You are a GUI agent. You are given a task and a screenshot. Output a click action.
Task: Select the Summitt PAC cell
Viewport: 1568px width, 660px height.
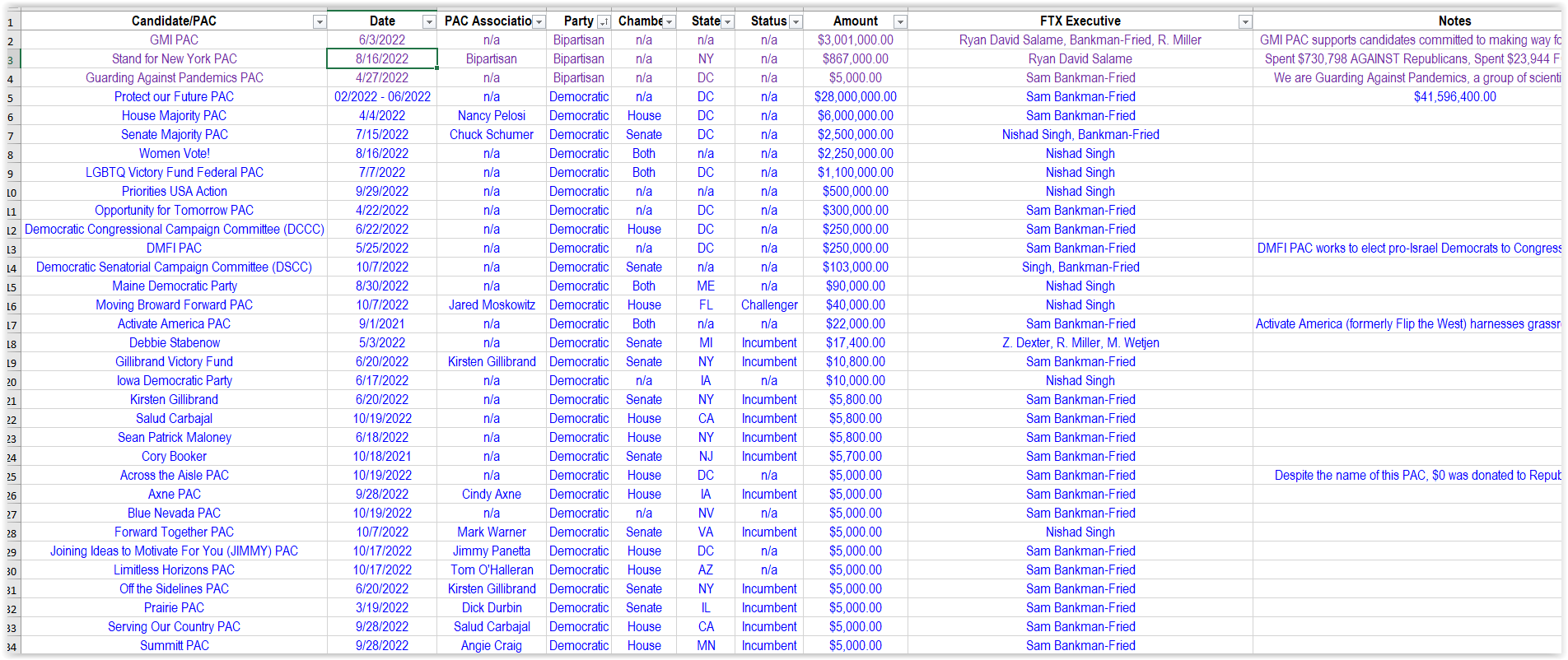pos(174,646)
